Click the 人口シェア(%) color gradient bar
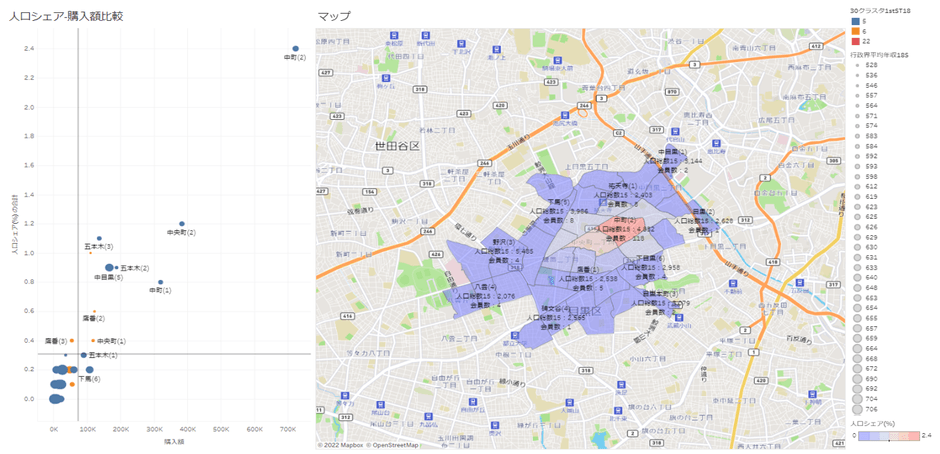The height and width of the screenshot is (454, 940). [891, 436]
